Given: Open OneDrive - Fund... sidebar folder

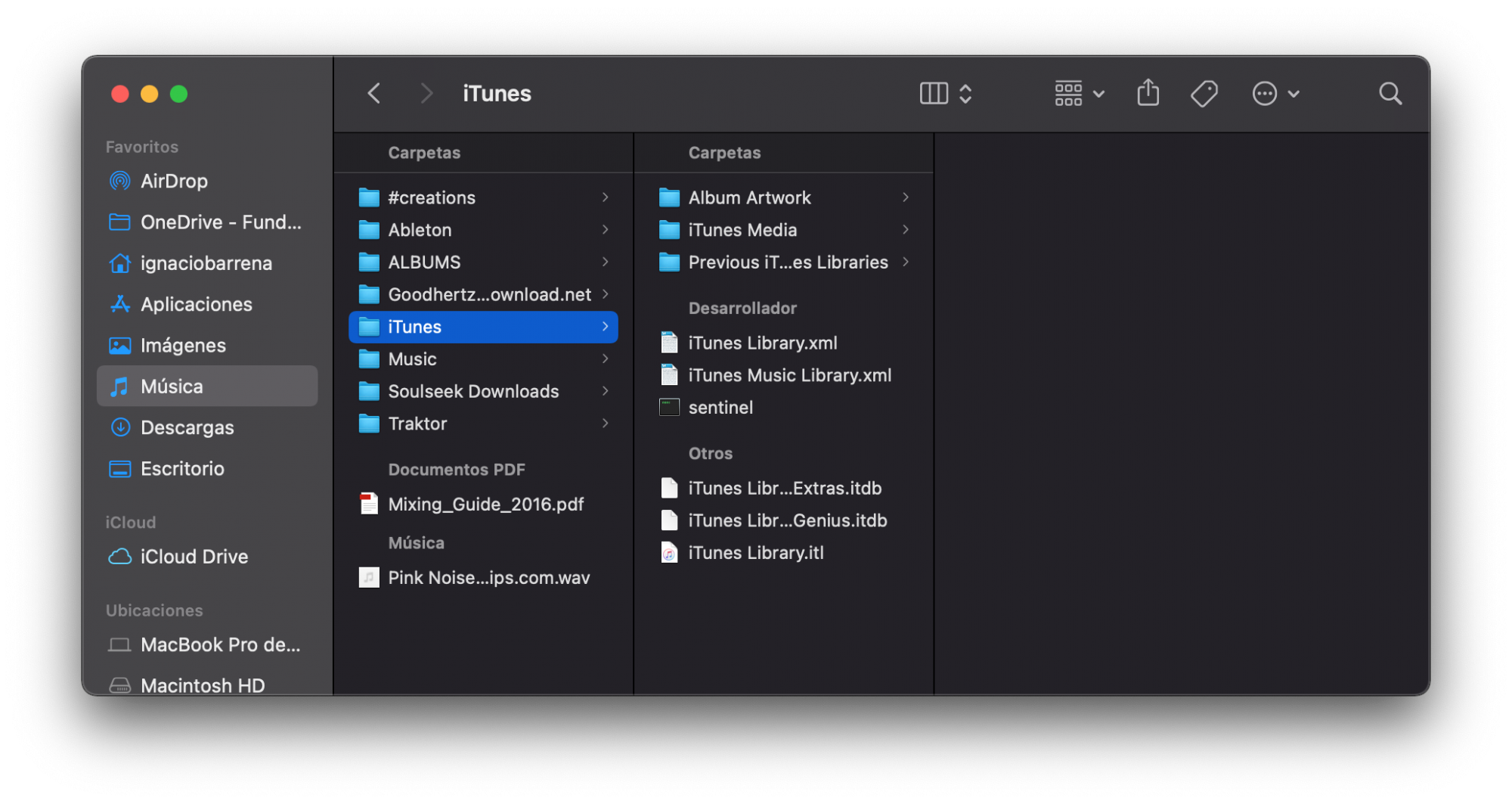Looking at the screenshot, I should click(207, 222).
